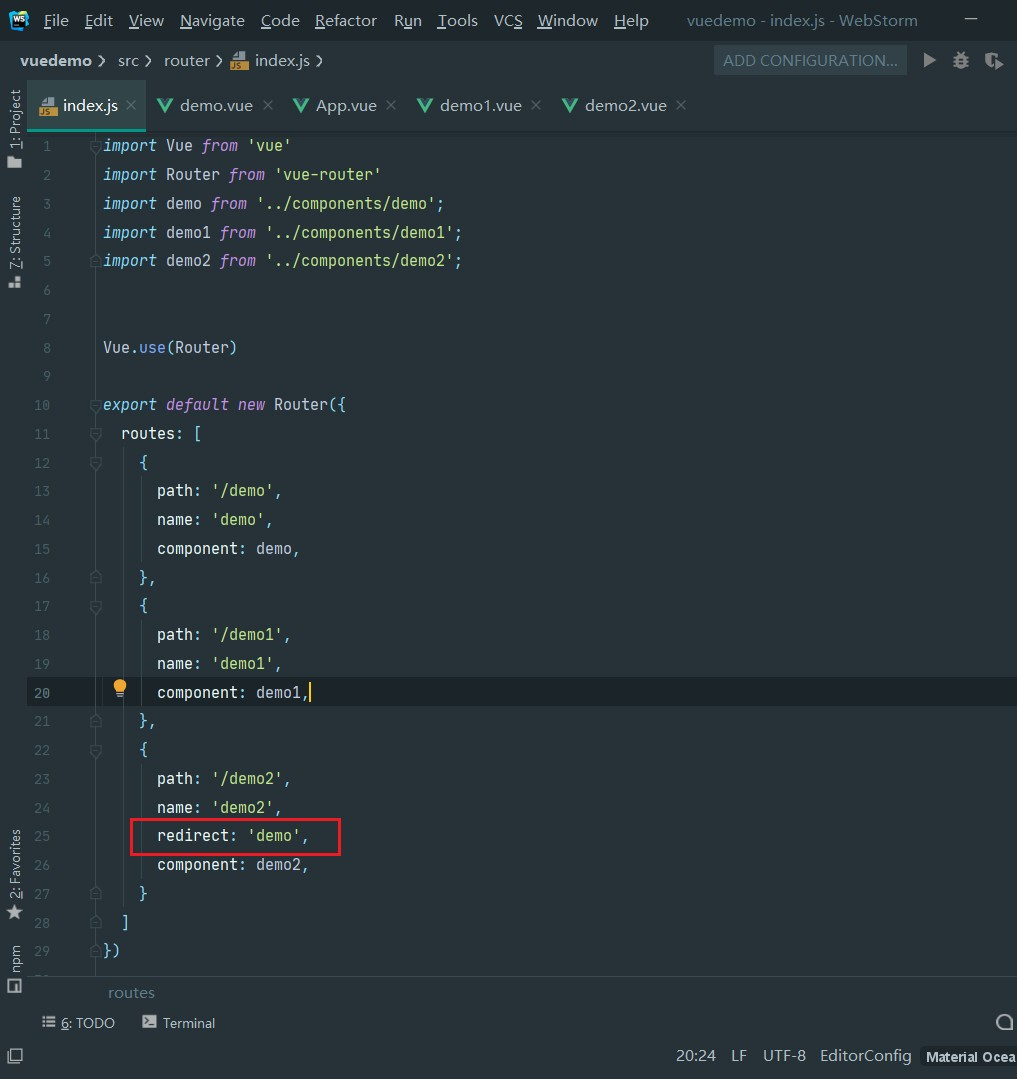Start debugging with the bug icon
Screen dimensions: 1017x1079
point(961,61)
